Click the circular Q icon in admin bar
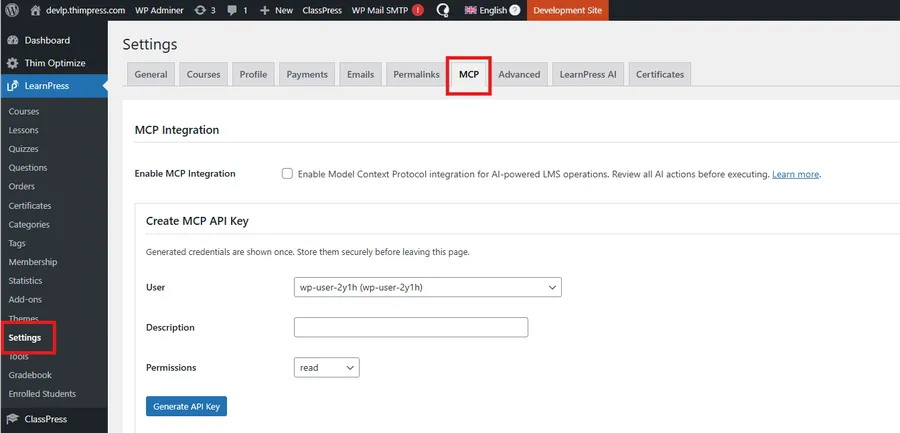900x433 pixels. coord(443,10)
